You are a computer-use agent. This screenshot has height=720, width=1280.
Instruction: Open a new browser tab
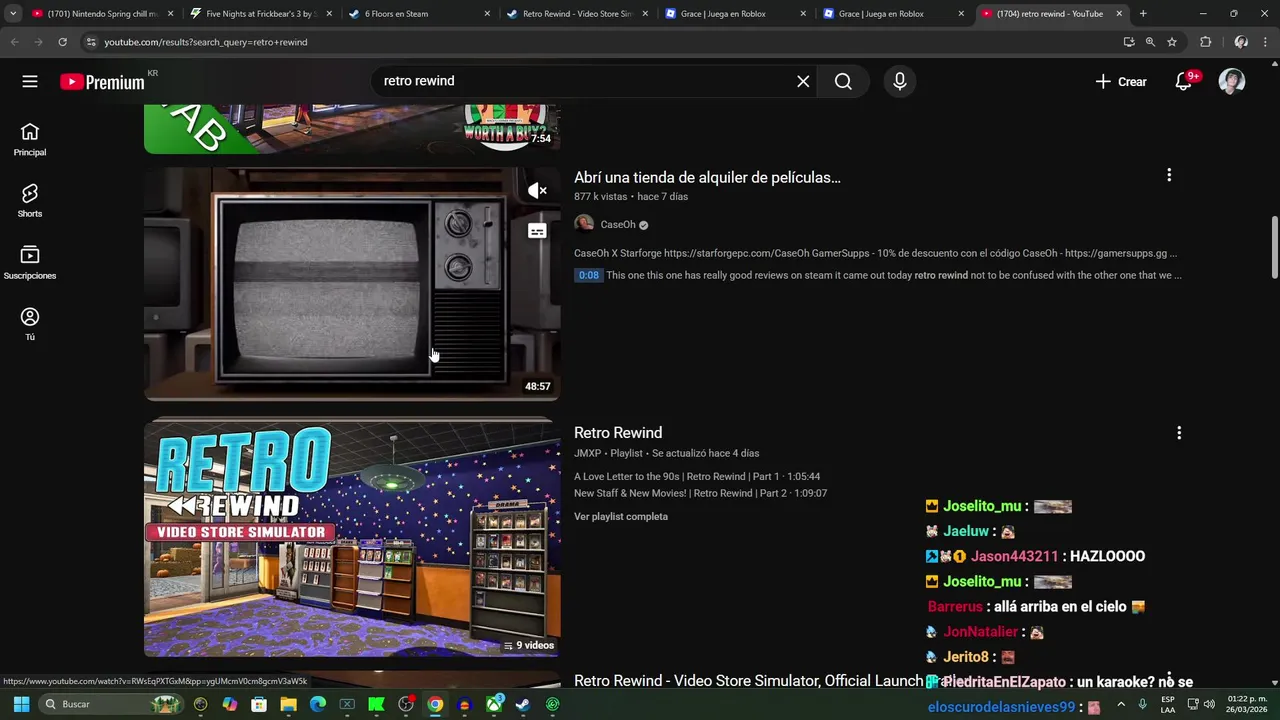[1143, 14]
